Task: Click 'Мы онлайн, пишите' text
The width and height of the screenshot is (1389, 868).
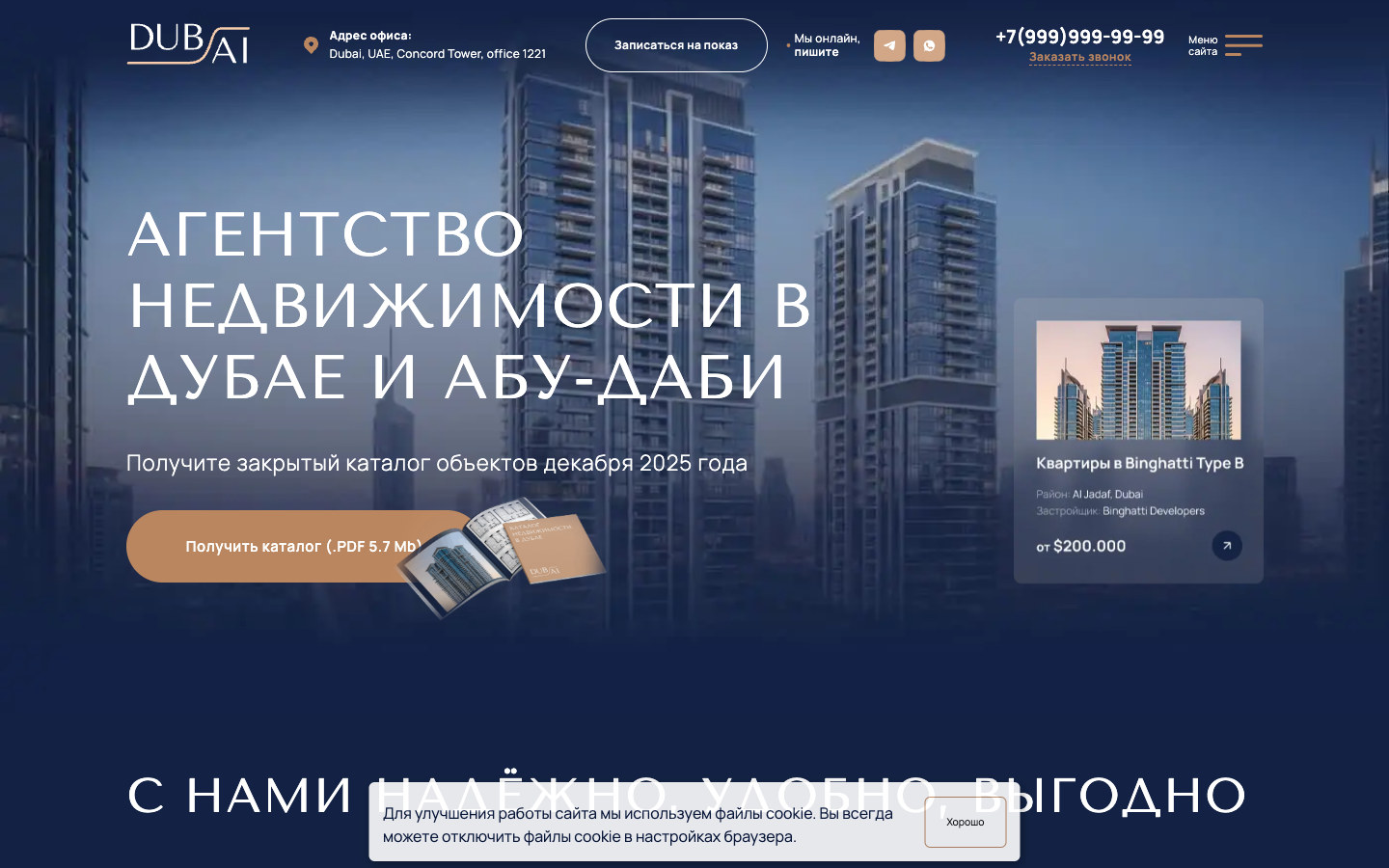Action: click(x=827, y=45)
